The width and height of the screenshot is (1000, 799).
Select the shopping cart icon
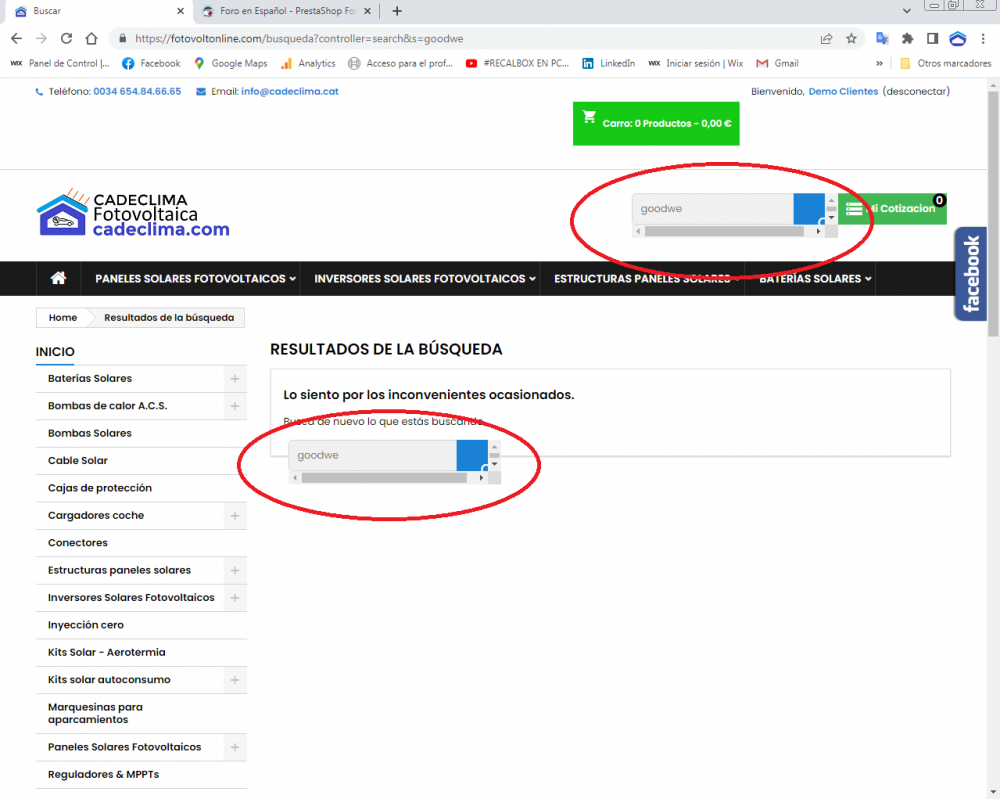pos(592,116)
